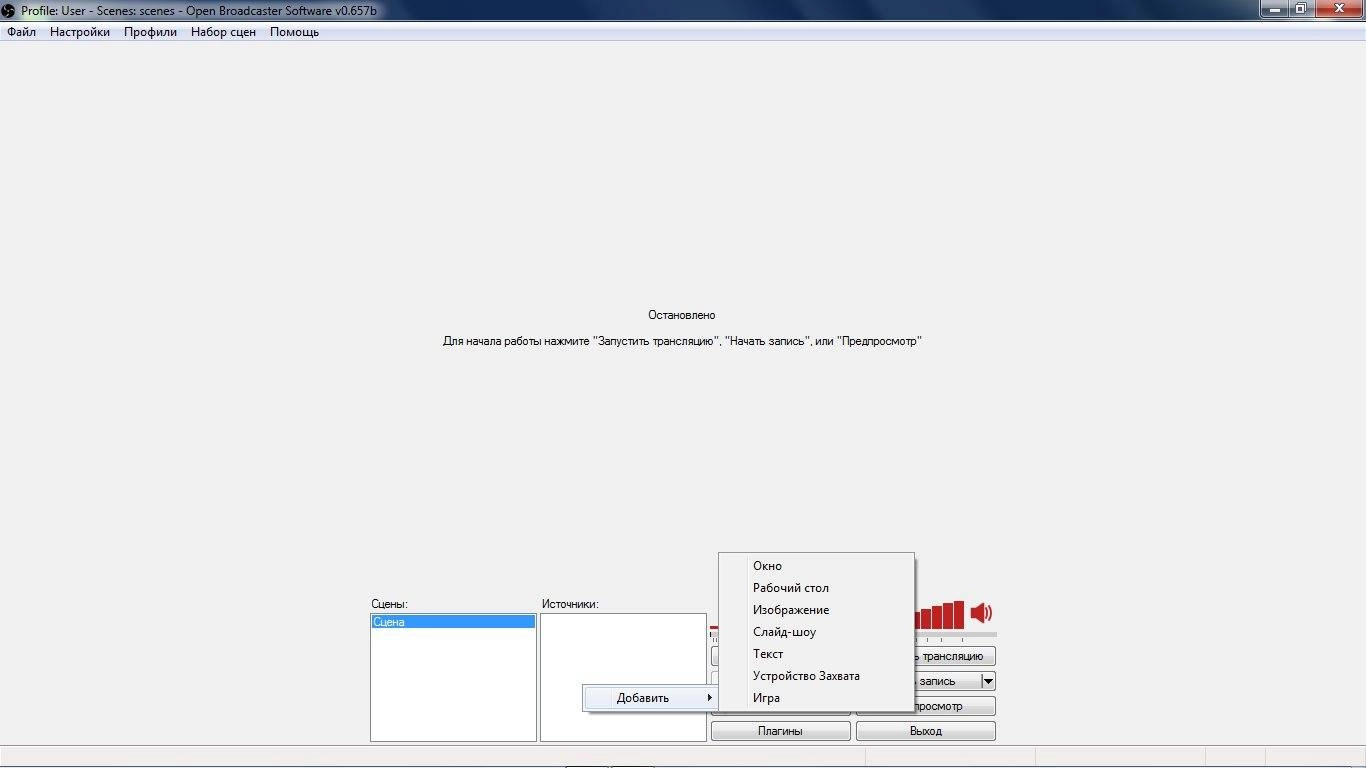The height and width of the screenshot is (768, 1366).
Task: Add an Игра source
Action: (x=816, y=698)
